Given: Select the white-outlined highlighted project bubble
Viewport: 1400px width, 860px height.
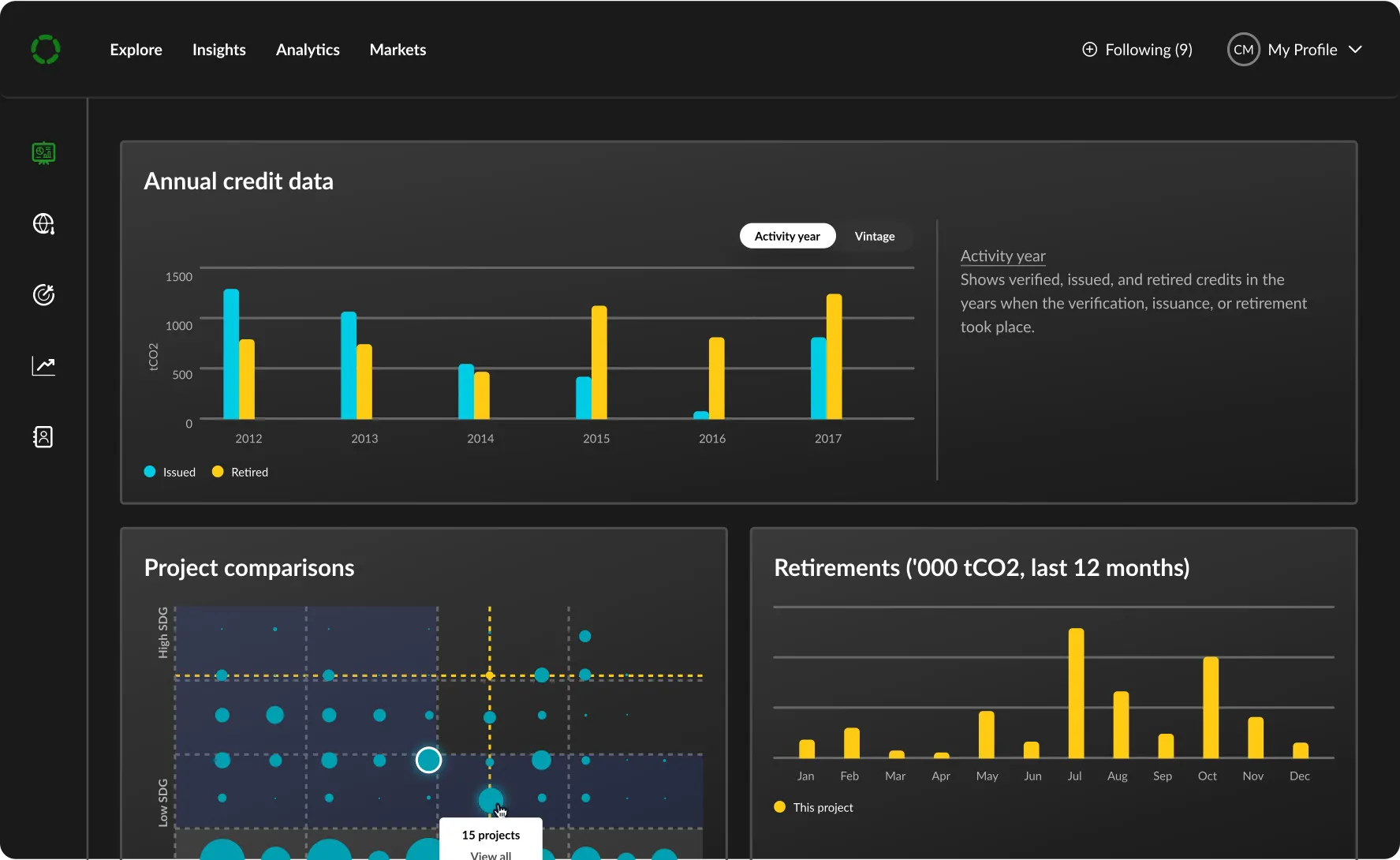Looking at the screenshot, I should pos(428,760).
